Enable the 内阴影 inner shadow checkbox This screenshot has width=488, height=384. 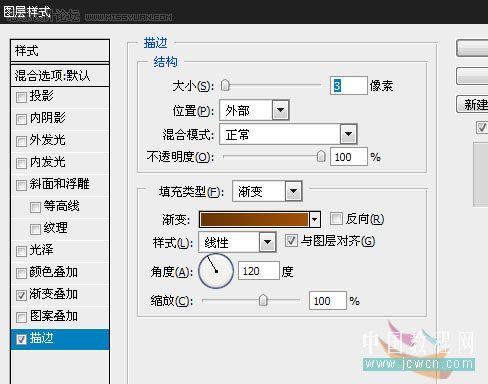(21, 119)
